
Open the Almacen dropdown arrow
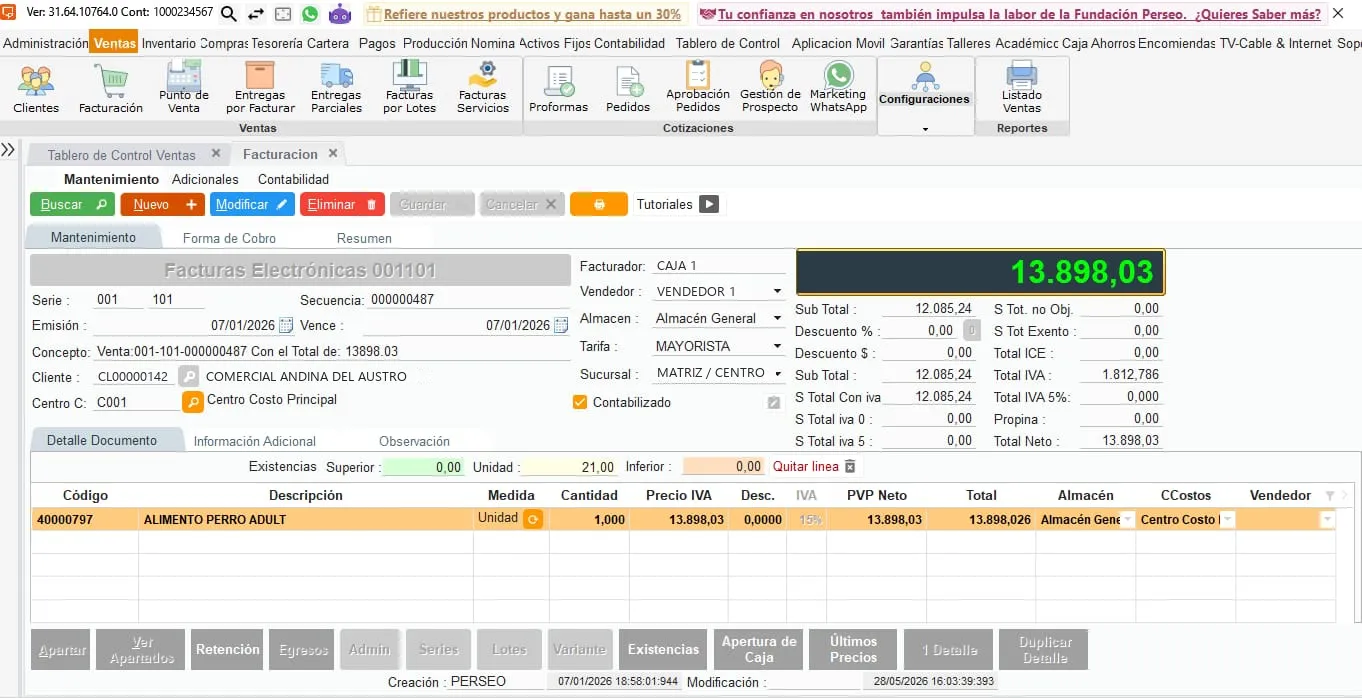[777, 319]
